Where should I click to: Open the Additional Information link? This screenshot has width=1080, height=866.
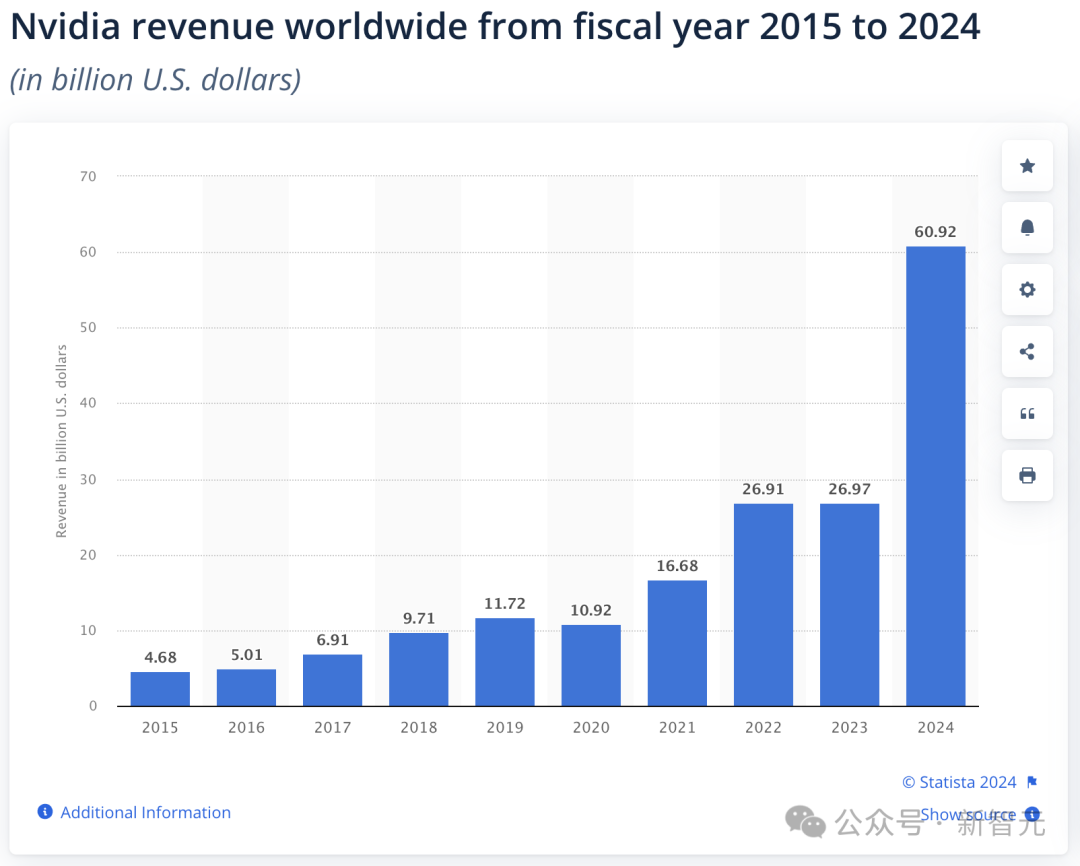(x=145, y=812)
